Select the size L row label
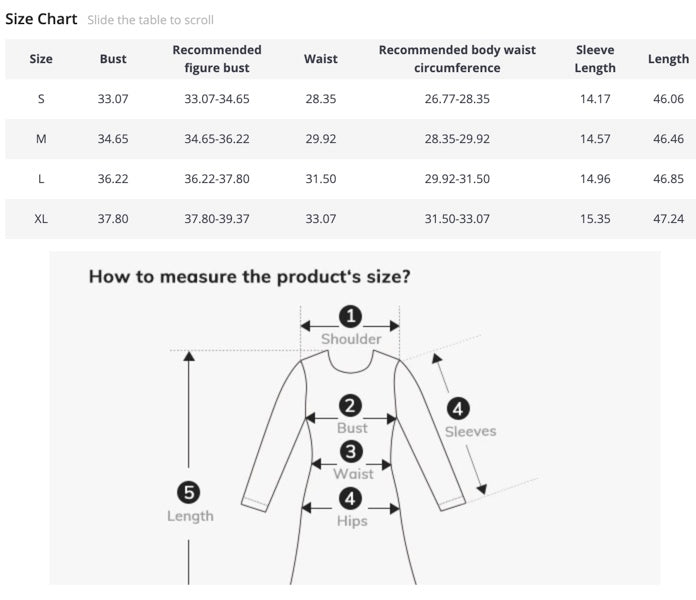The width and height of the screenshot is (696, 600). 41,179
